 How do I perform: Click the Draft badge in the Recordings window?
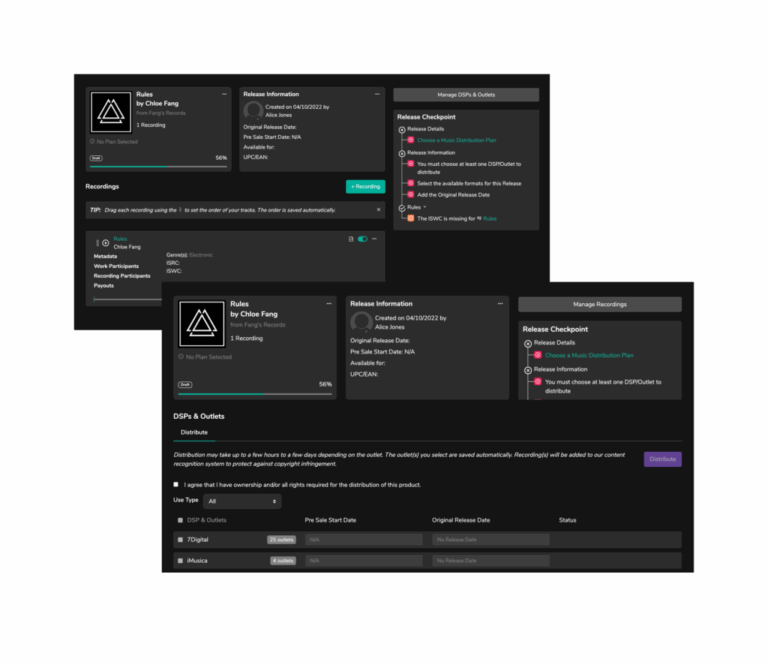click(x=96, y=158)
